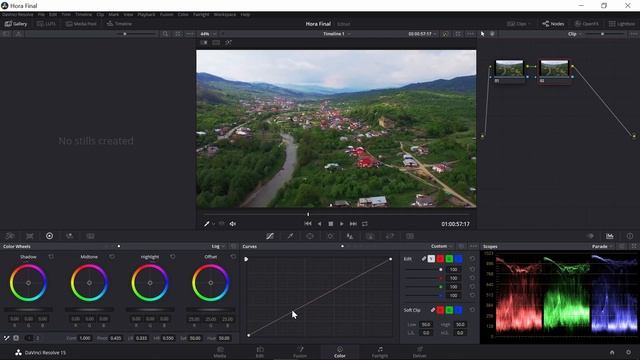
Task: Toggle channel ganging link in Curves Edit
Action: click(424, 259)
